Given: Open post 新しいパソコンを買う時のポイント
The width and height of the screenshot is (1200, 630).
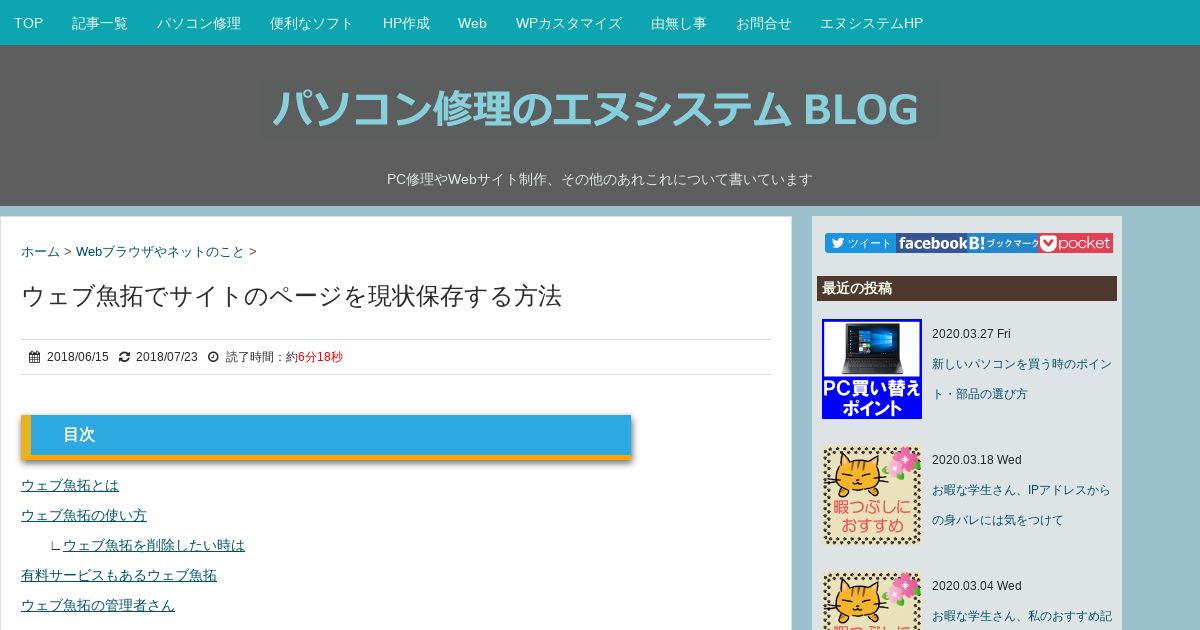Looking at the screenshot, I should coord(1022,379).
